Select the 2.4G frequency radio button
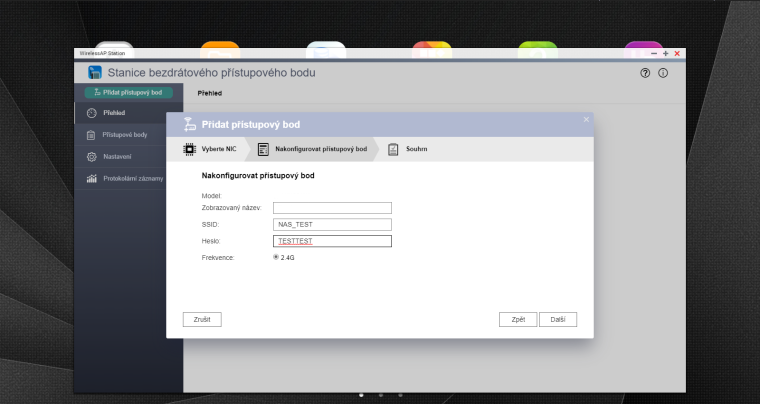760x404 pixels. coord(276,257)
